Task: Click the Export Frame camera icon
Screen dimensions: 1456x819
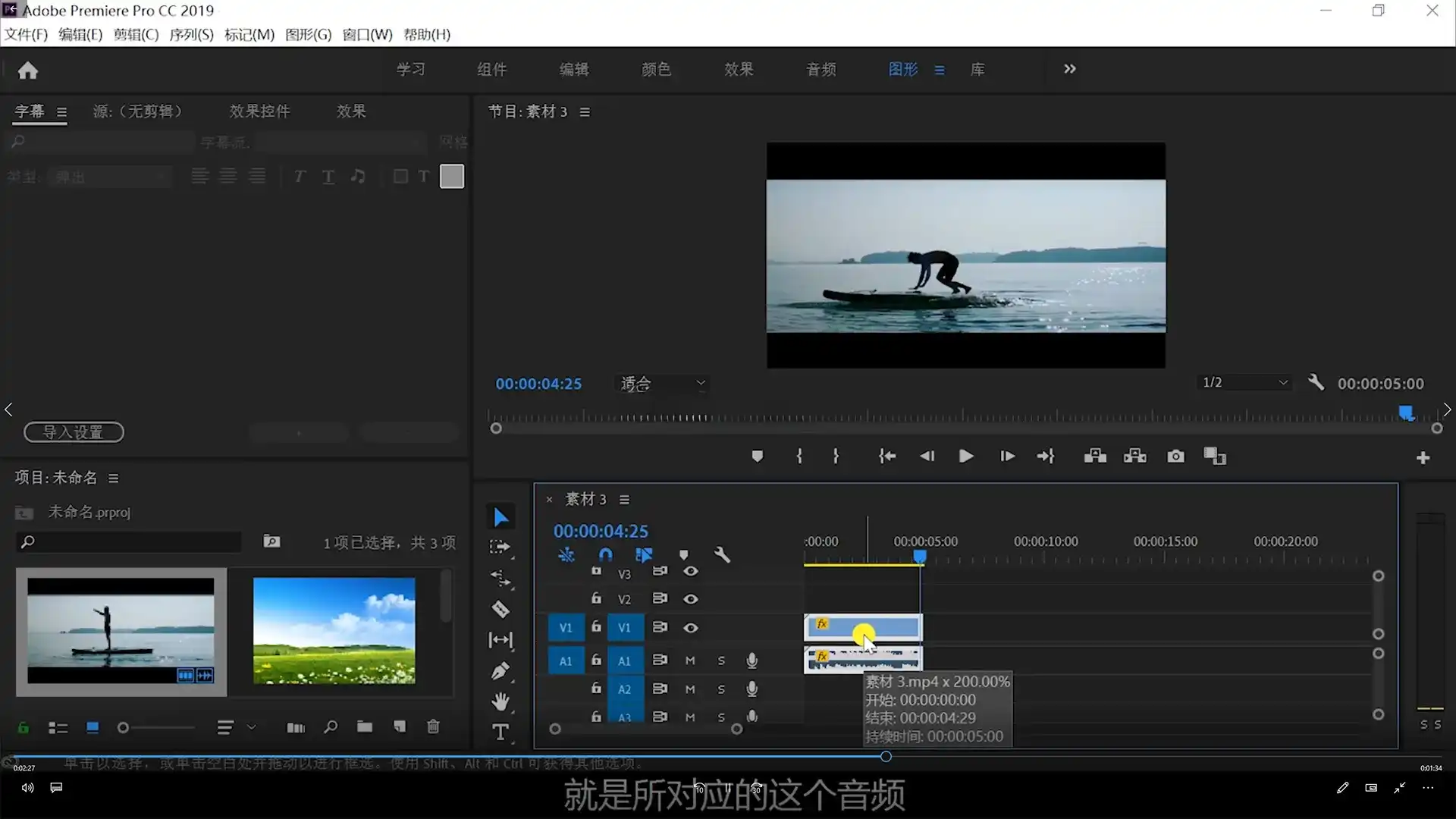Action: 1175,456
